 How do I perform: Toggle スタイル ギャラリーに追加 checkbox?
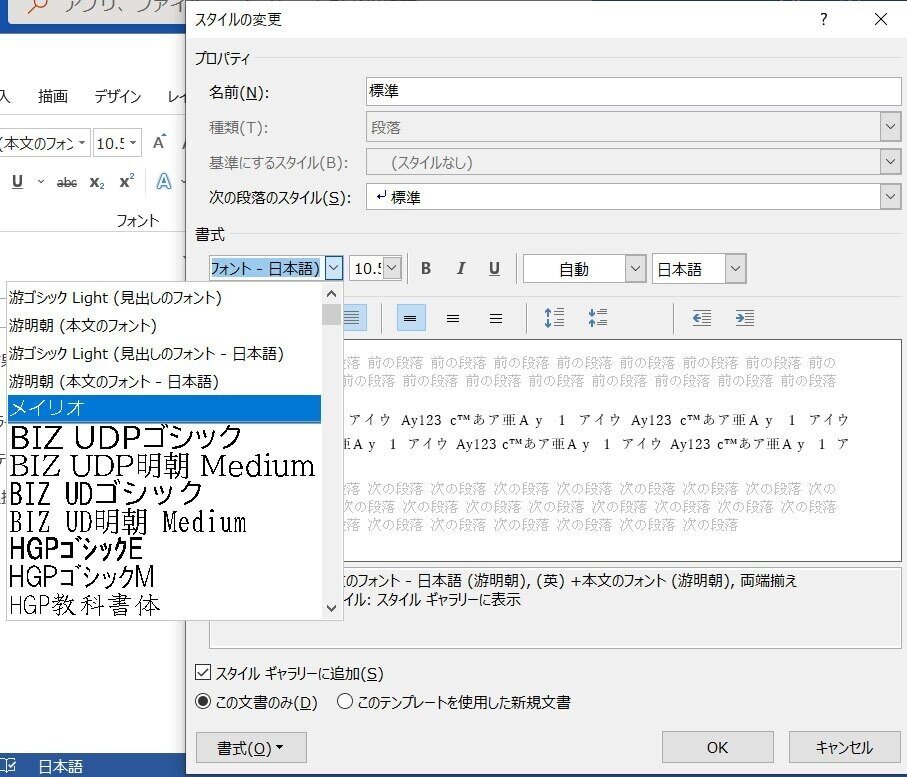point(203,672)
